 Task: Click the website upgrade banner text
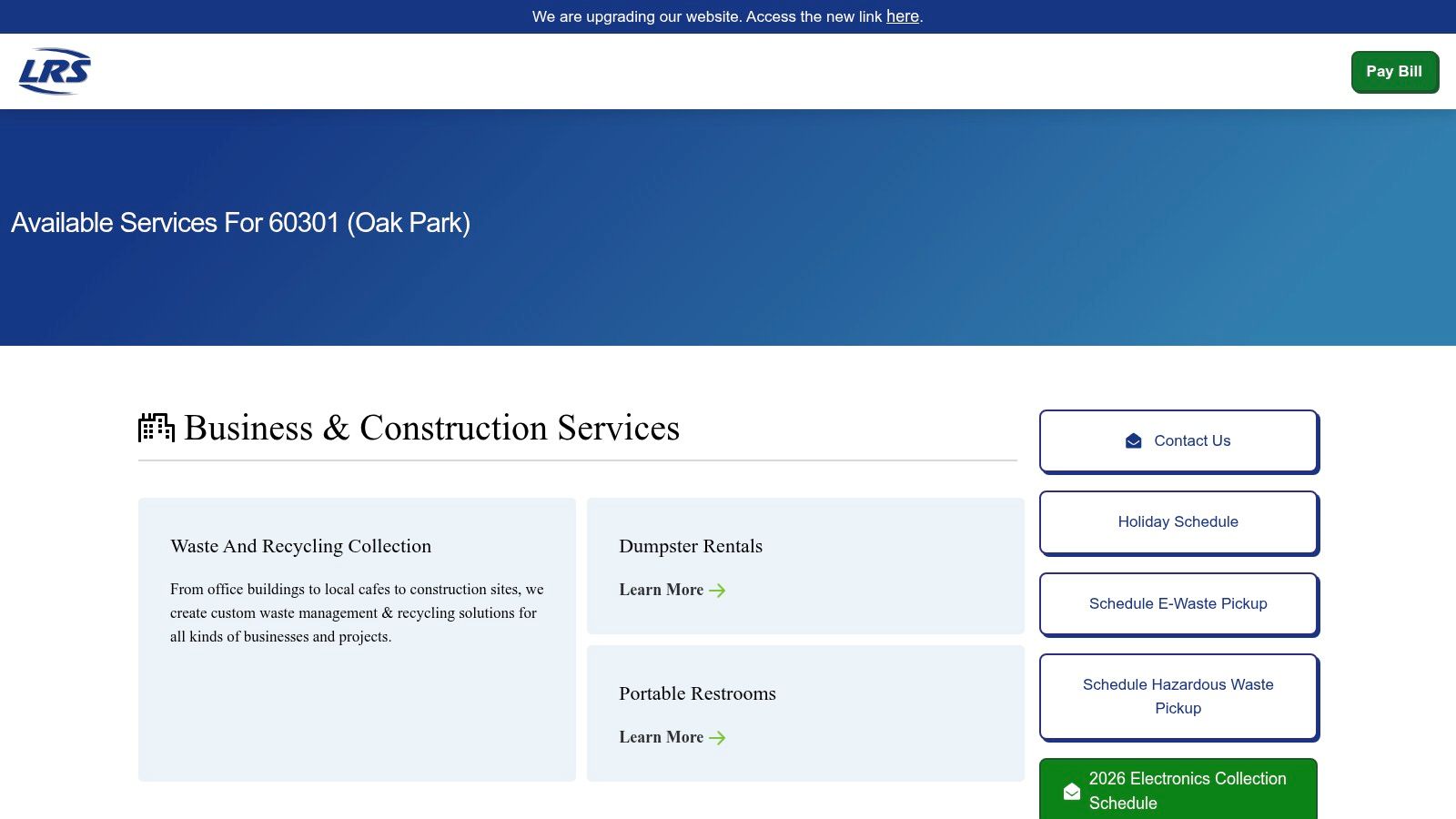tap(727, 16)
